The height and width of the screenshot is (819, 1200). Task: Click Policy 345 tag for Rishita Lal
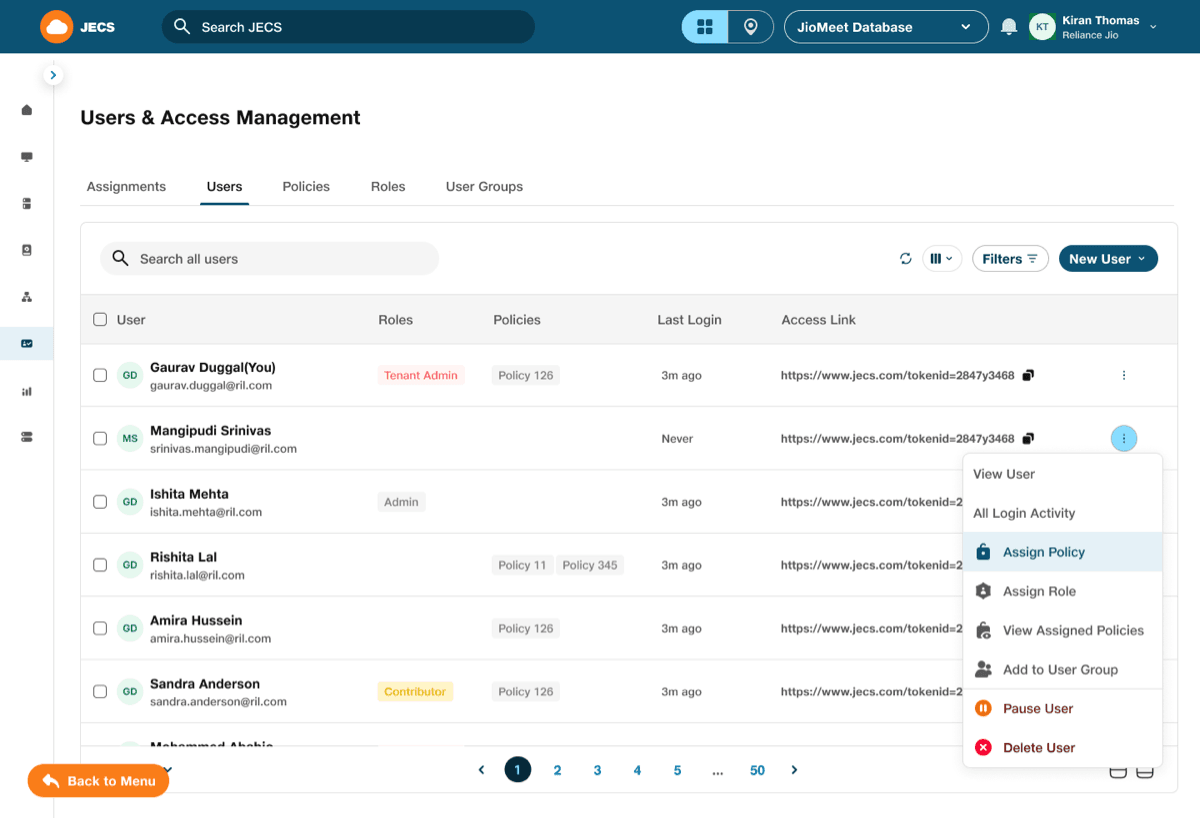coord(590,565)
